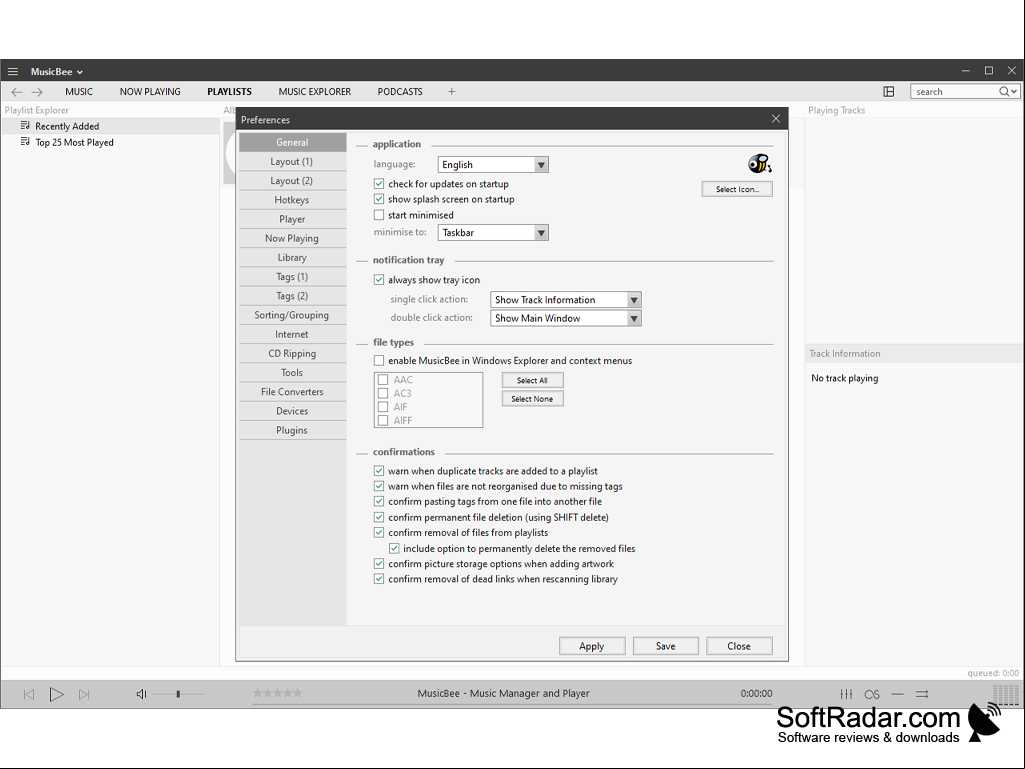Open single click action dropdown
This screenshot has width=1025, height=769.
coord(565,299)
